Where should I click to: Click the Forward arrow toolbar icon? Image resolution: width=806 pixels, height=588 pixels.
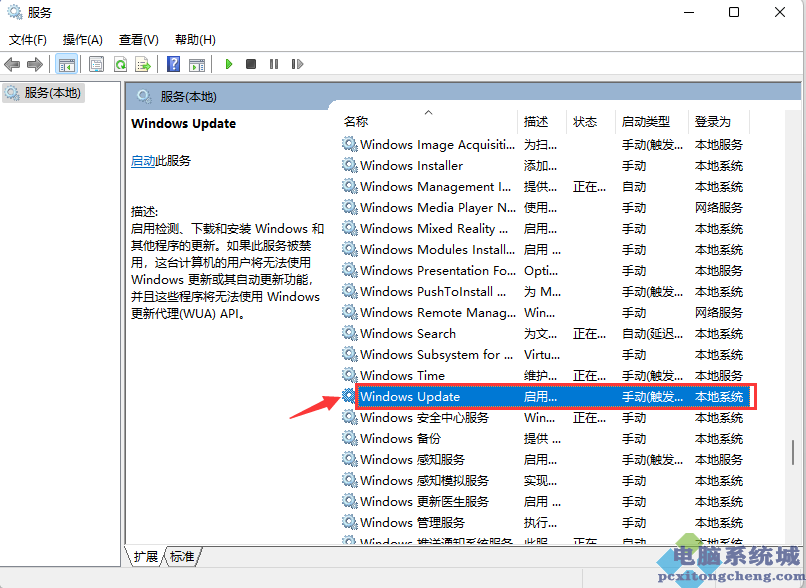(34, 64)
